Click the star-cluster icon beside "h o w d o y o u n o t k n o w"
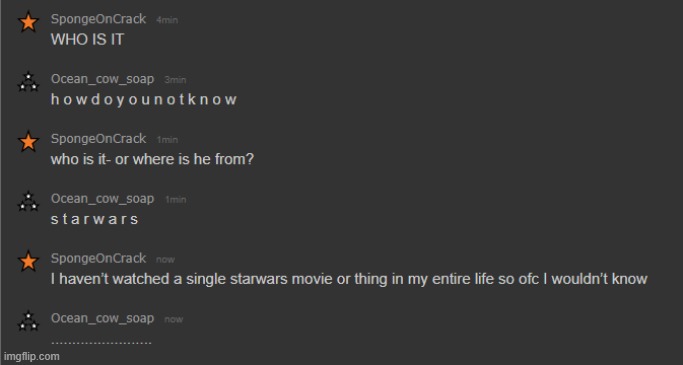This screenshot has height=365, width=683. (x=28, y=81)
